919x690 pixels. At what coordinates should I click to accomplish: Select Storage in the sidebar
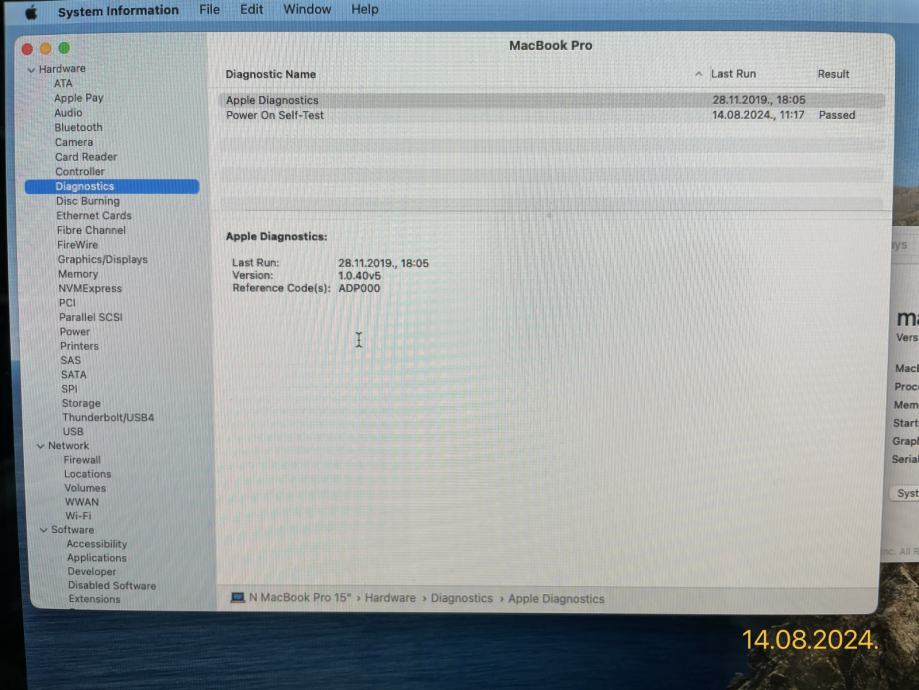coord(81,403)
